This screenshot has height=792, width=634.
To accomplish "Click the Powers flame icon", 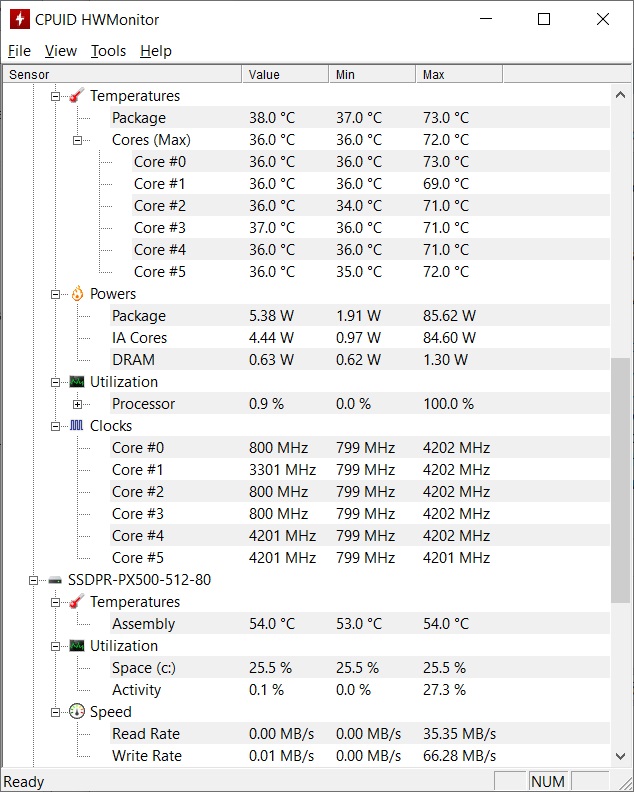I will [x=77, y=294].
